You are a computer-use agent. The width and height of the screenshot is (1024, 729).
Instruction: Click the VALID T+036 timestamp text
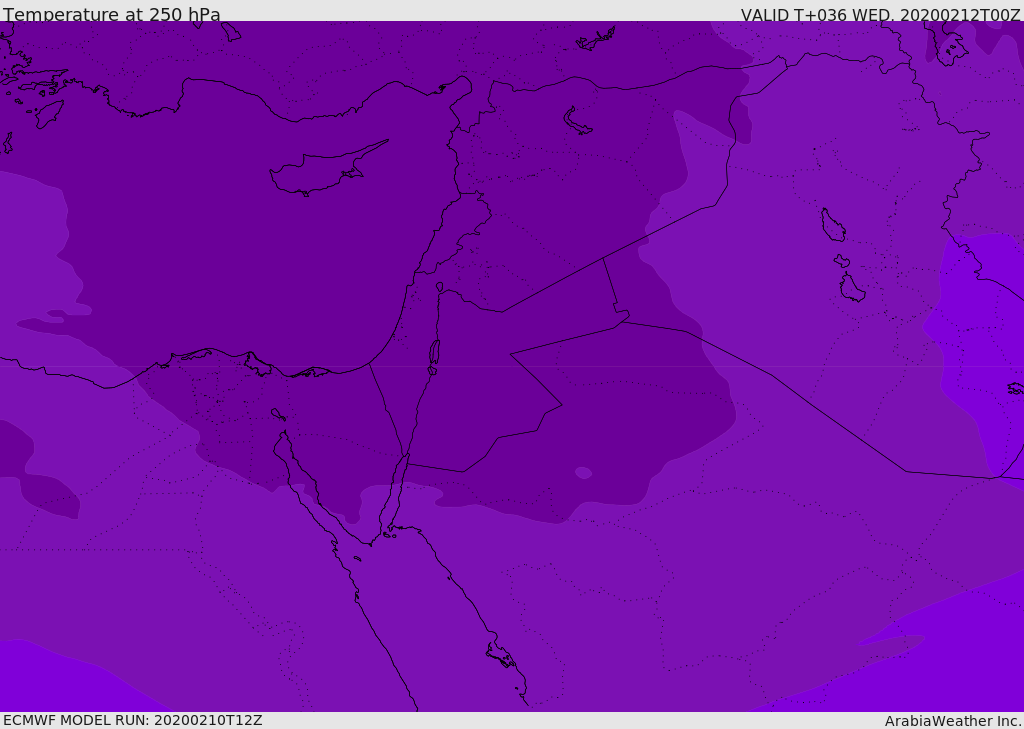click(880, 15)
